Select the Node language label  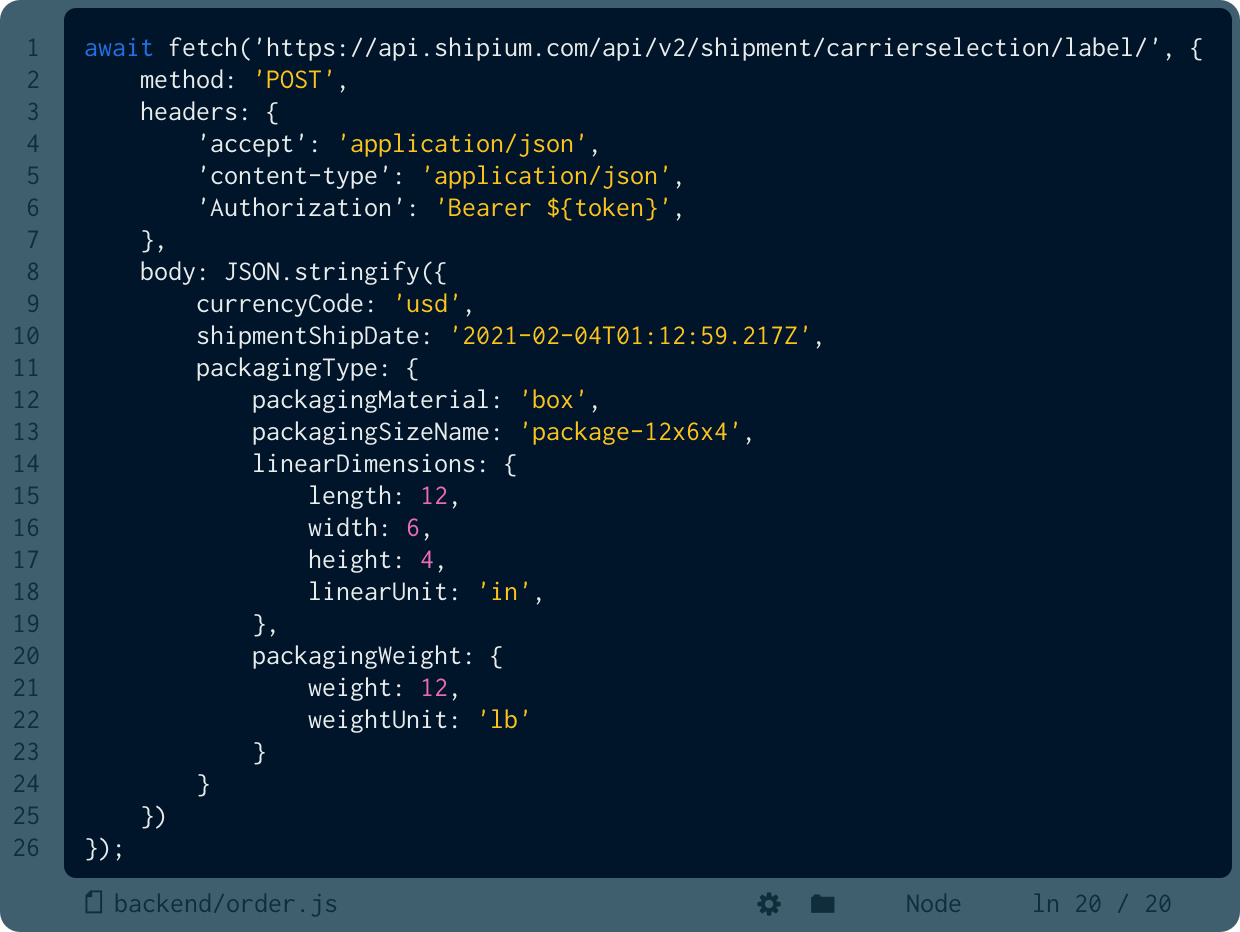[933, 904]
